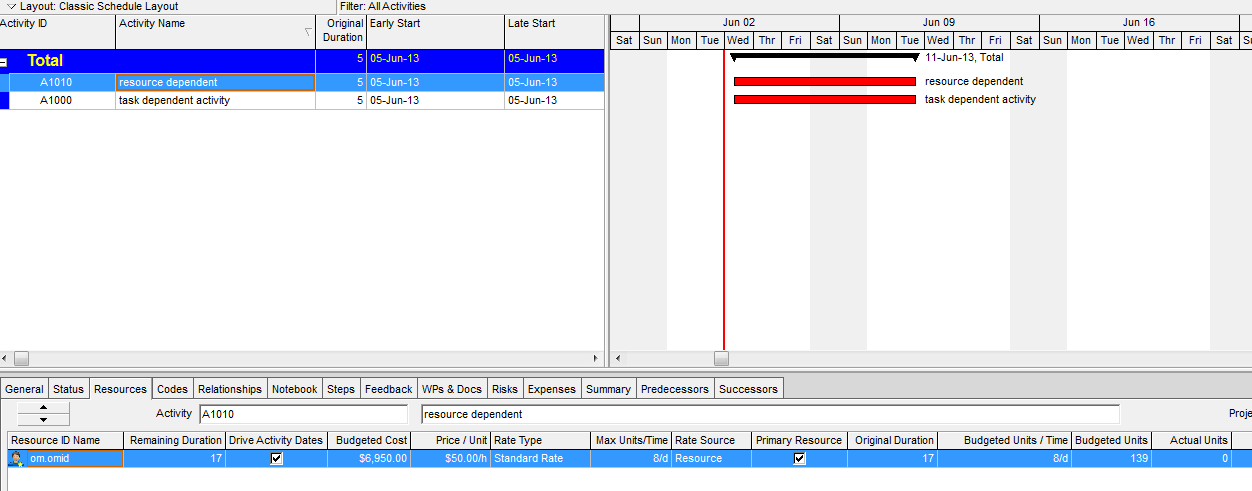Go to previous activity with up arrow
Image resolution: width=1252 pixels, height=491 pixels.
(x=44, y=408)
